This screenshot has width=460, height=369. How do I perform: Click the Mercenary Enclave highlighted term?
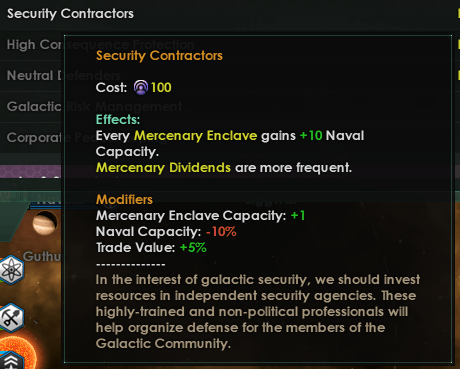tap(195, 136)
